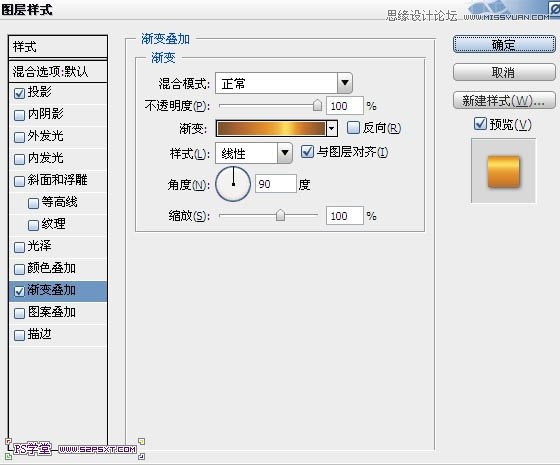This screenshot has width=560, height=465.
Task: Click the 缩放 100 input field
Action: (x=345, y=216)
